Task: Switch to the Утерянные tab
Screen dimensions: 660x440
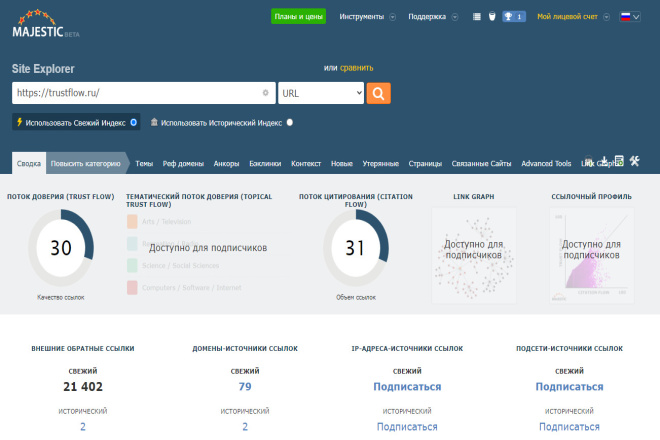Action: pyautogui.click(x=381, y=163)
